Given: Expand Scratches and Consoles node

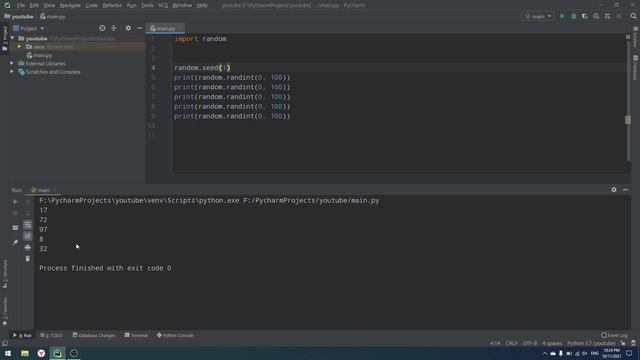Looking at the screenshot, I should (x=12, y=72).
